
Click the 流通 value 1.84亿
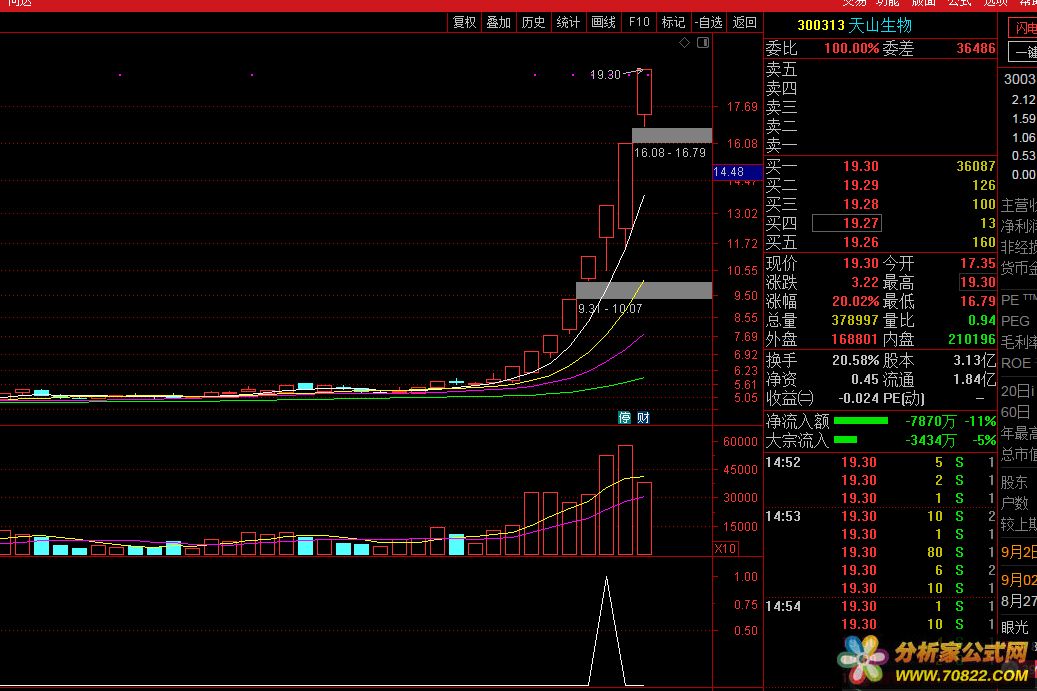point(974,380)
